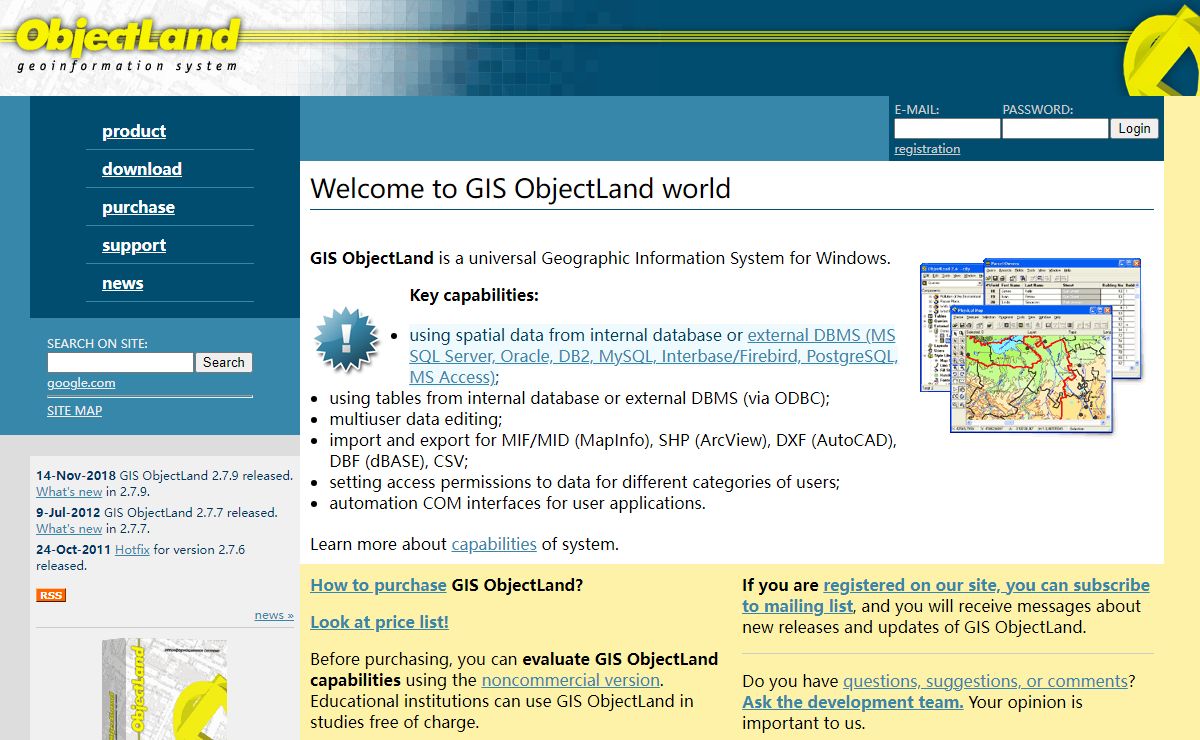Open the news menu item
This screenshot has height=740, width=1200.
point(122,283)
